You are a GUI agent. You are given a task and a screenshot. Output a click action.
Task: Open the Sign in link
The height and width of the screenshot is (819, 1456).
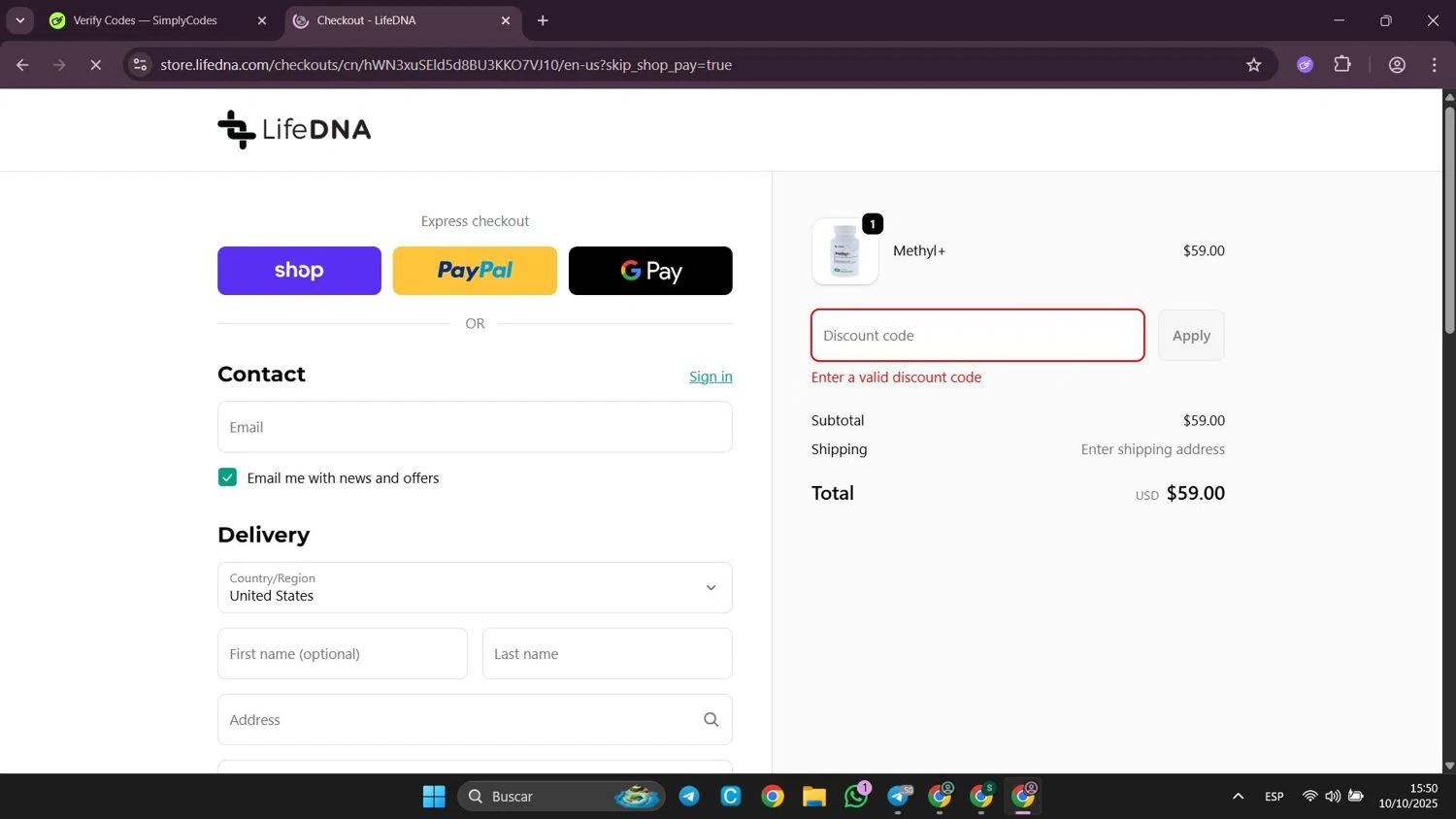point(711,377)
